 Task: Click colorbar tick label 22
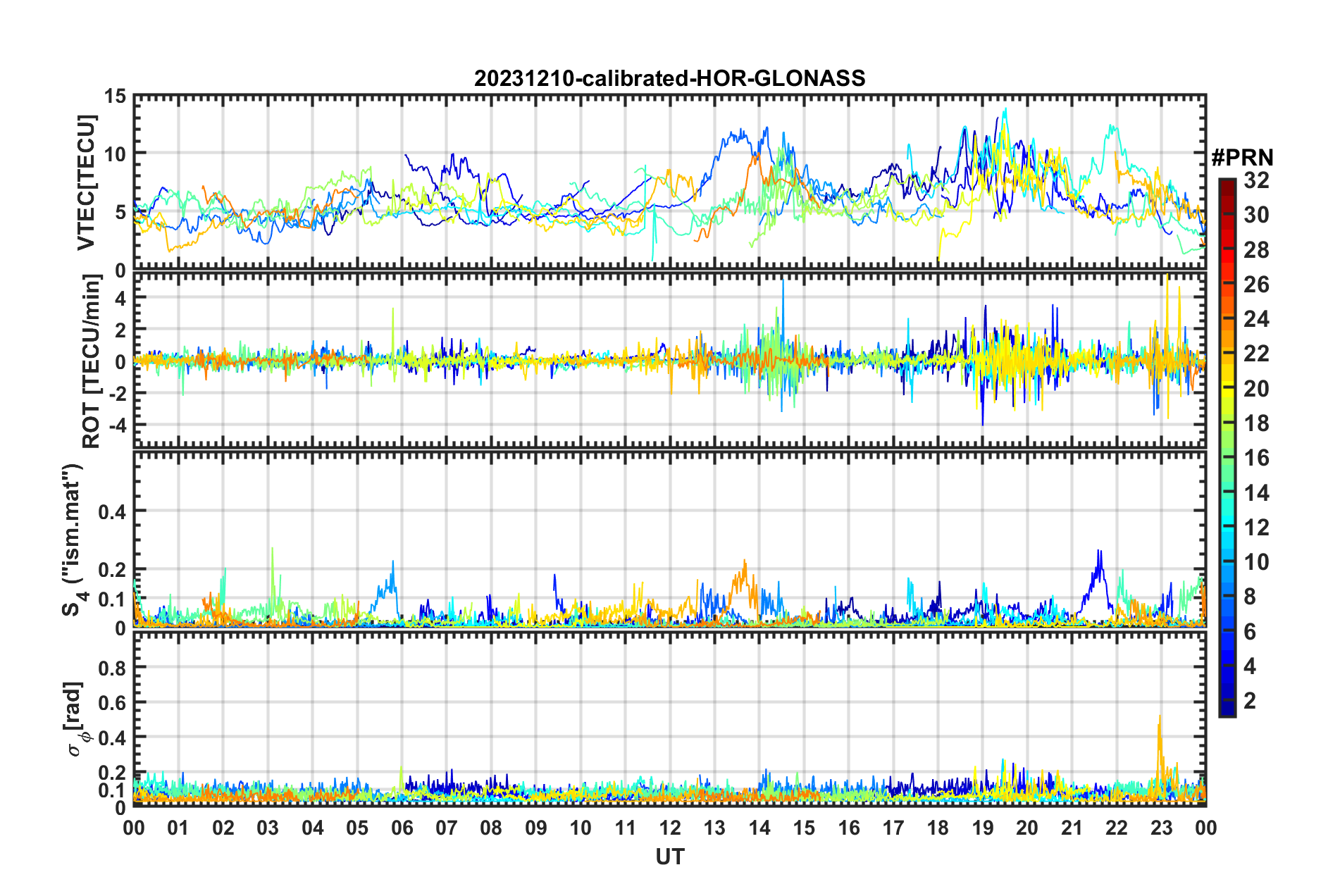pyautogui.click(x=1256, y=354)
